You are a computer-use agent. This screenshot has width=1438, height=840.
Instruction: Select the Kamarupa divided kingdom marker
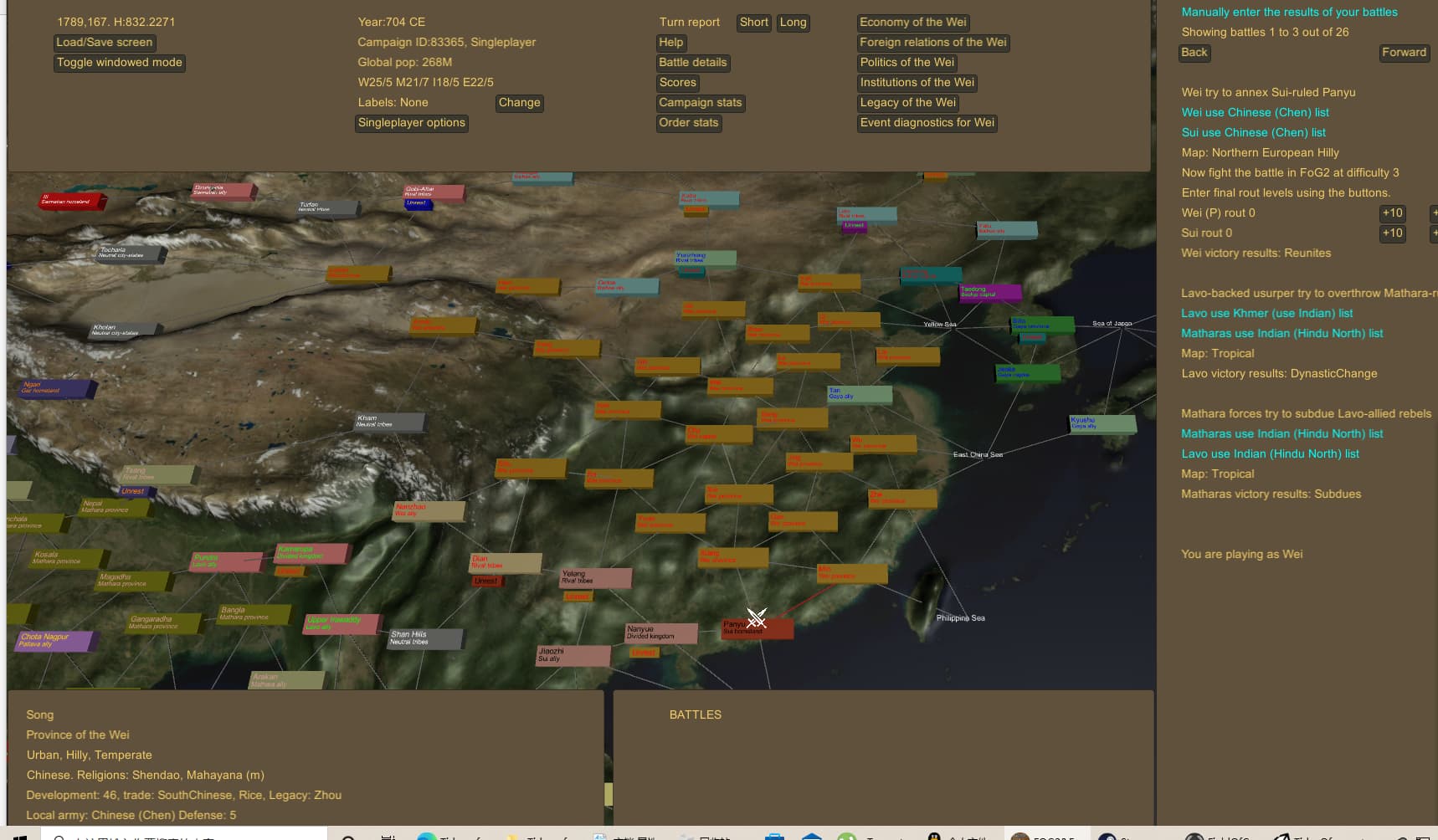coord(311,553)
